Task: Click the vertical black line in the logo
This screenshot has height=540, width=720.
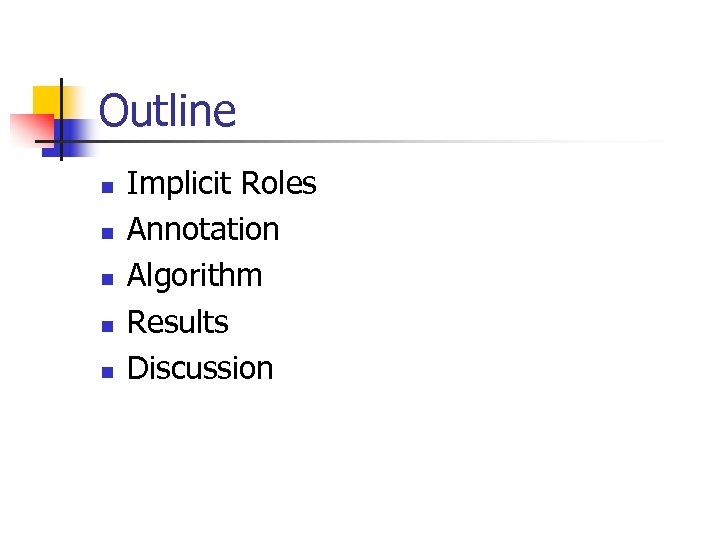Action: tap(60, 100)
